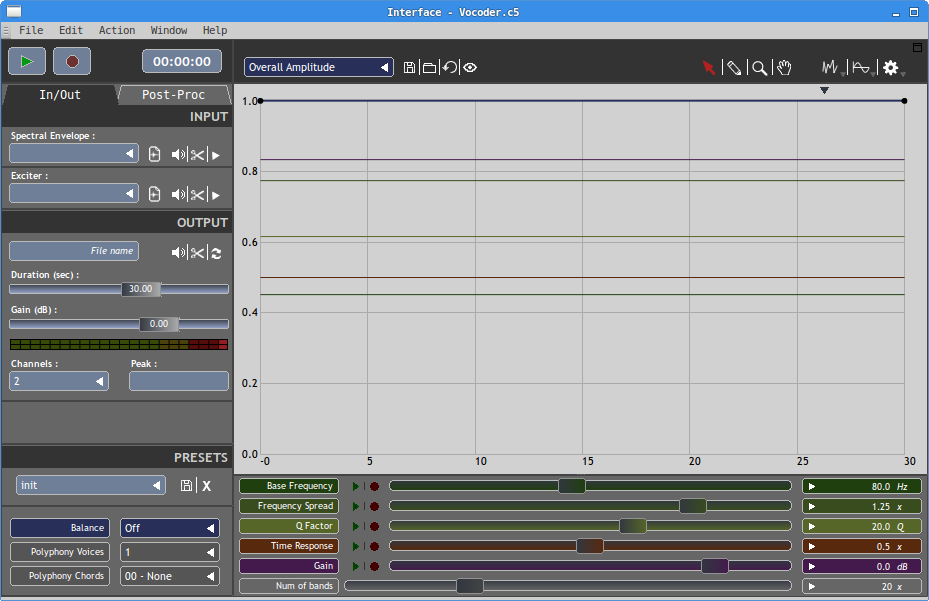The height and width of the screenshot is (601, 929).
Task: Start playback with the green play button
Action: 27,61
